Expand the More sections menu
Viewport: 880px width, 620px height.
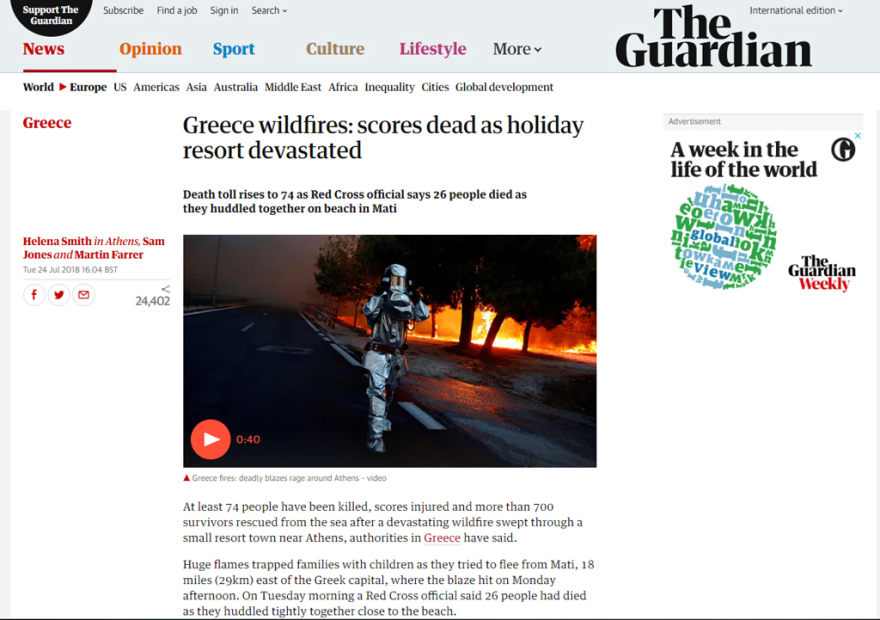tap(517, 49)
